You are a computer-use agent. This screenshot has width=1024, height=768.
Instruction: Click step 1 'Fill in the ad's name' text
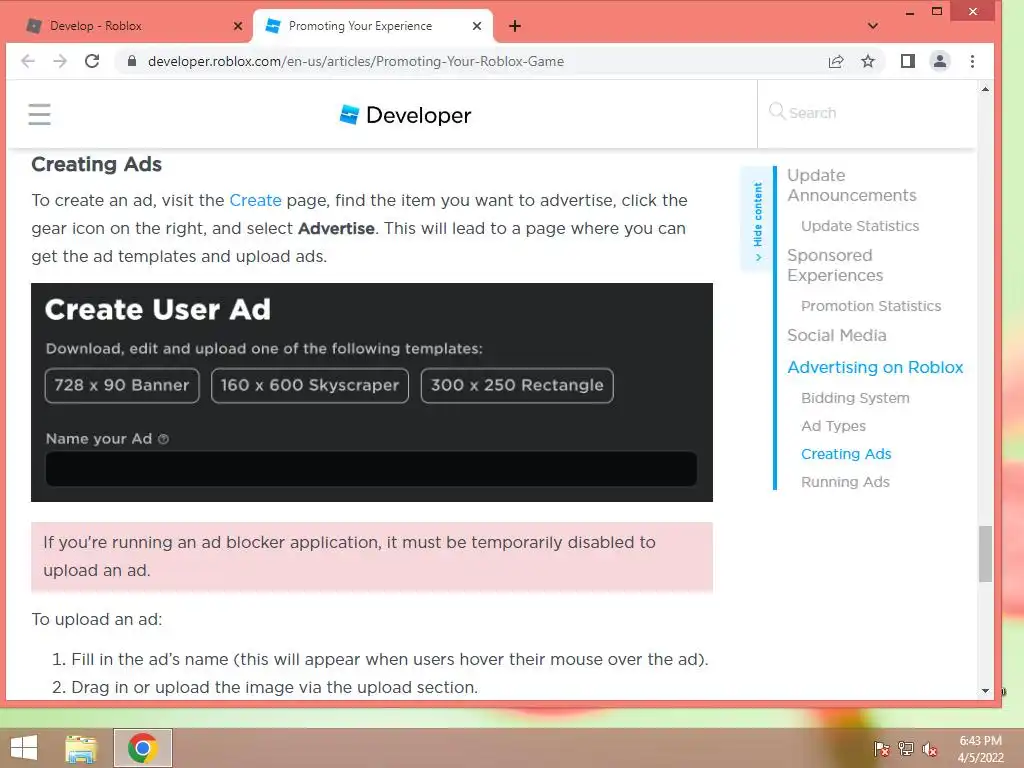click(389, 660)
